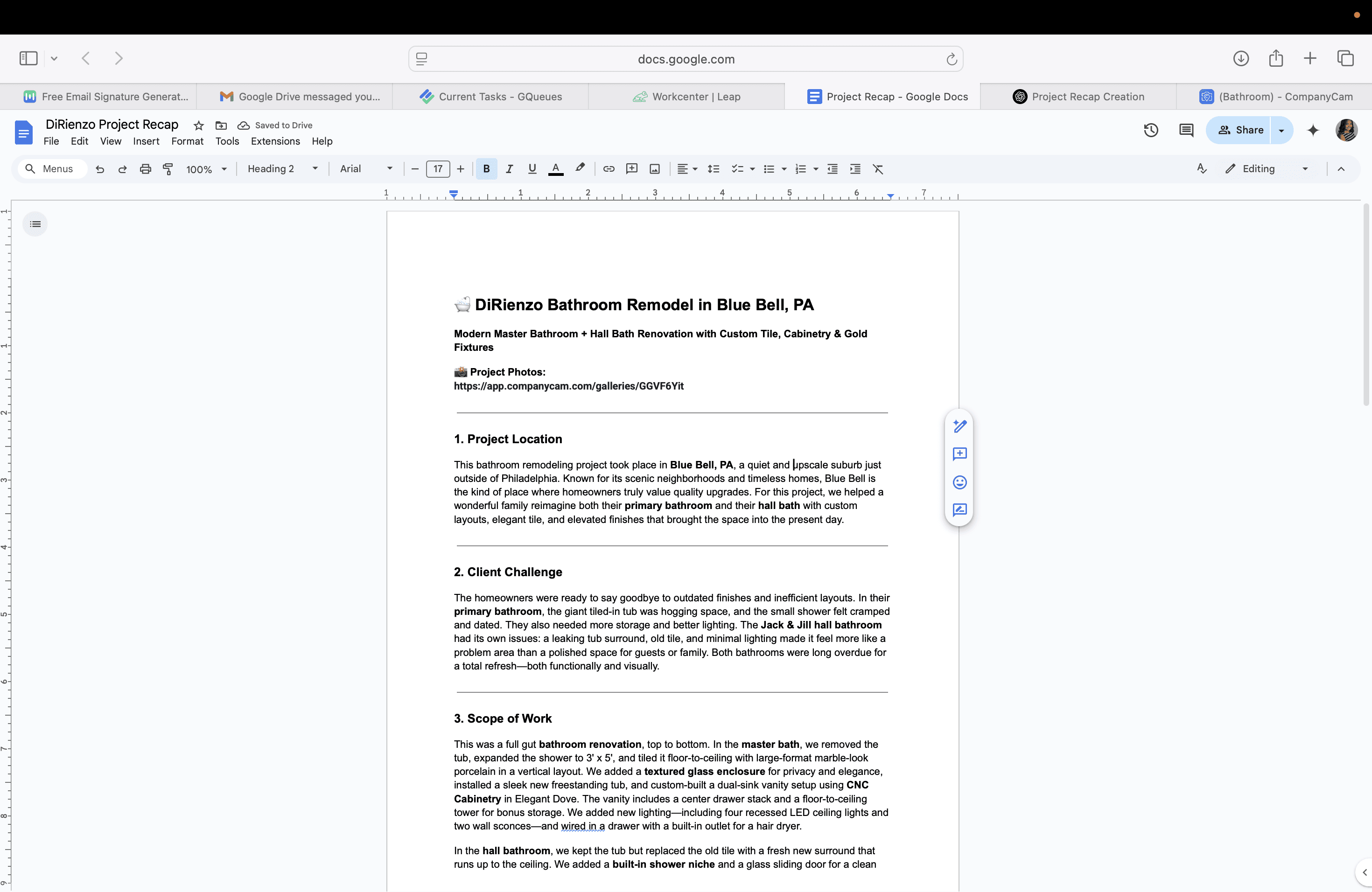This screenshot has width=1372, height=892.
Task: Decrease indent with the toolbar icon
Action: [833, 169]
